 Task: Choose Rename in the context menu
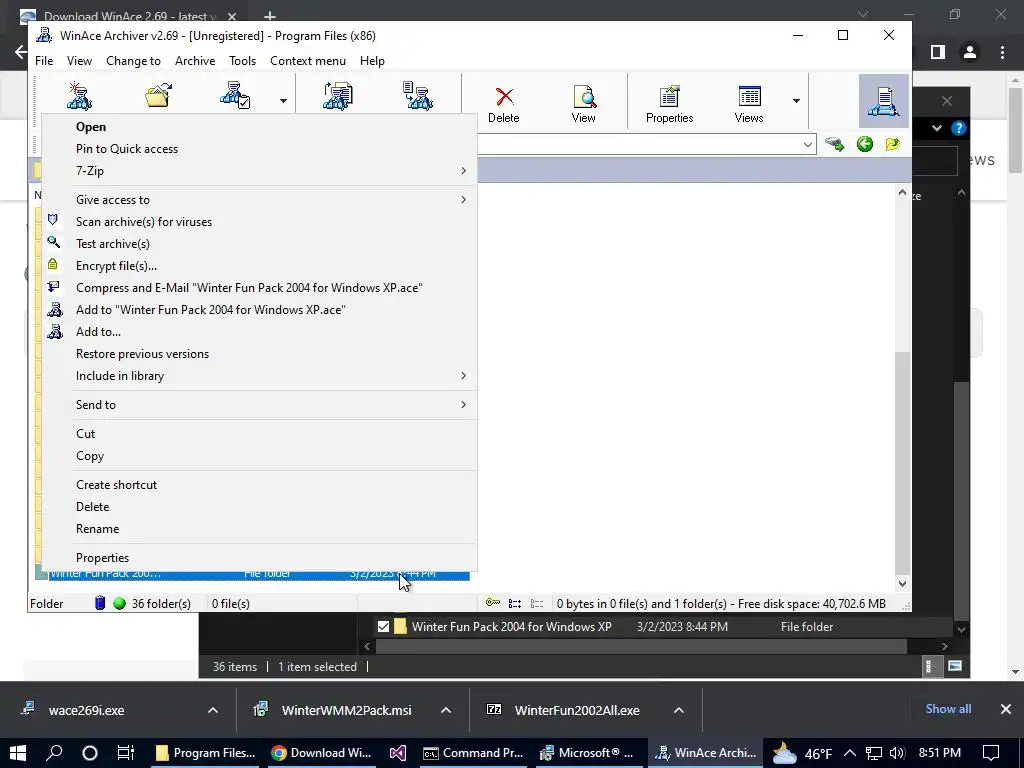(x=259, y=530)
